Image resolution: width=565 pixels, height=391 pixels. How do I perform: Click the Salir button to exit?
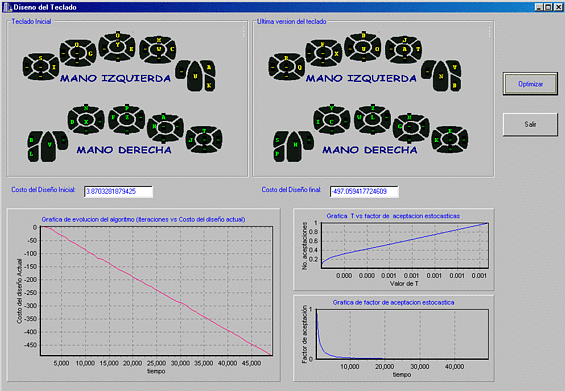(530, 124)
